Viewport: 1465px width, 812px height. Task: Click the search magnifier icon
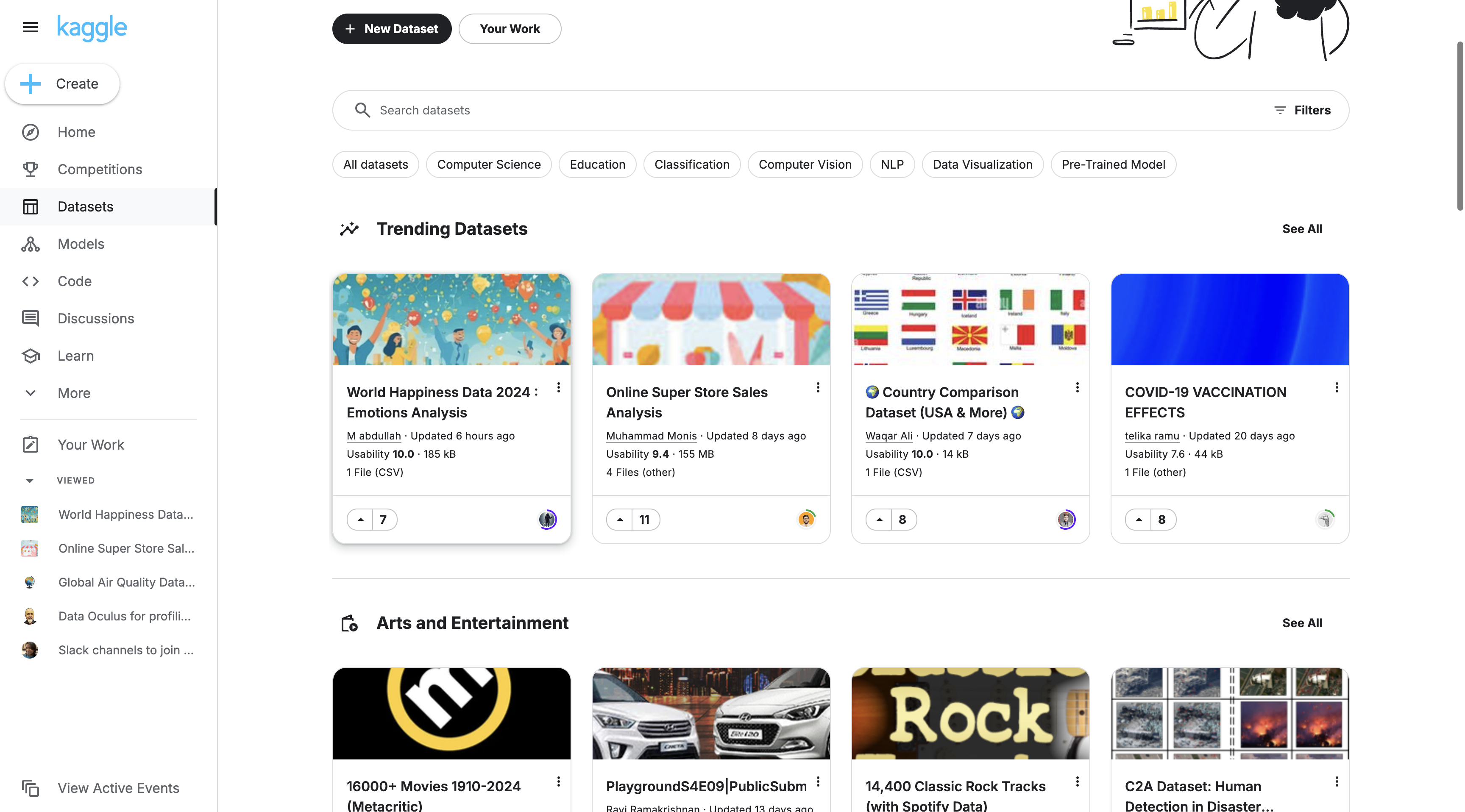pos(362,110)
